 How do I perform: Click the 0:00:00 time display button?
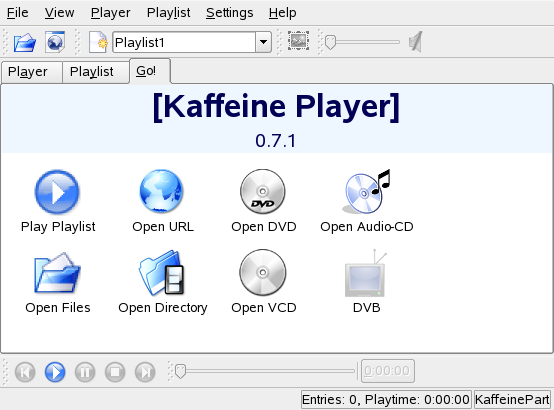(388, 371)
